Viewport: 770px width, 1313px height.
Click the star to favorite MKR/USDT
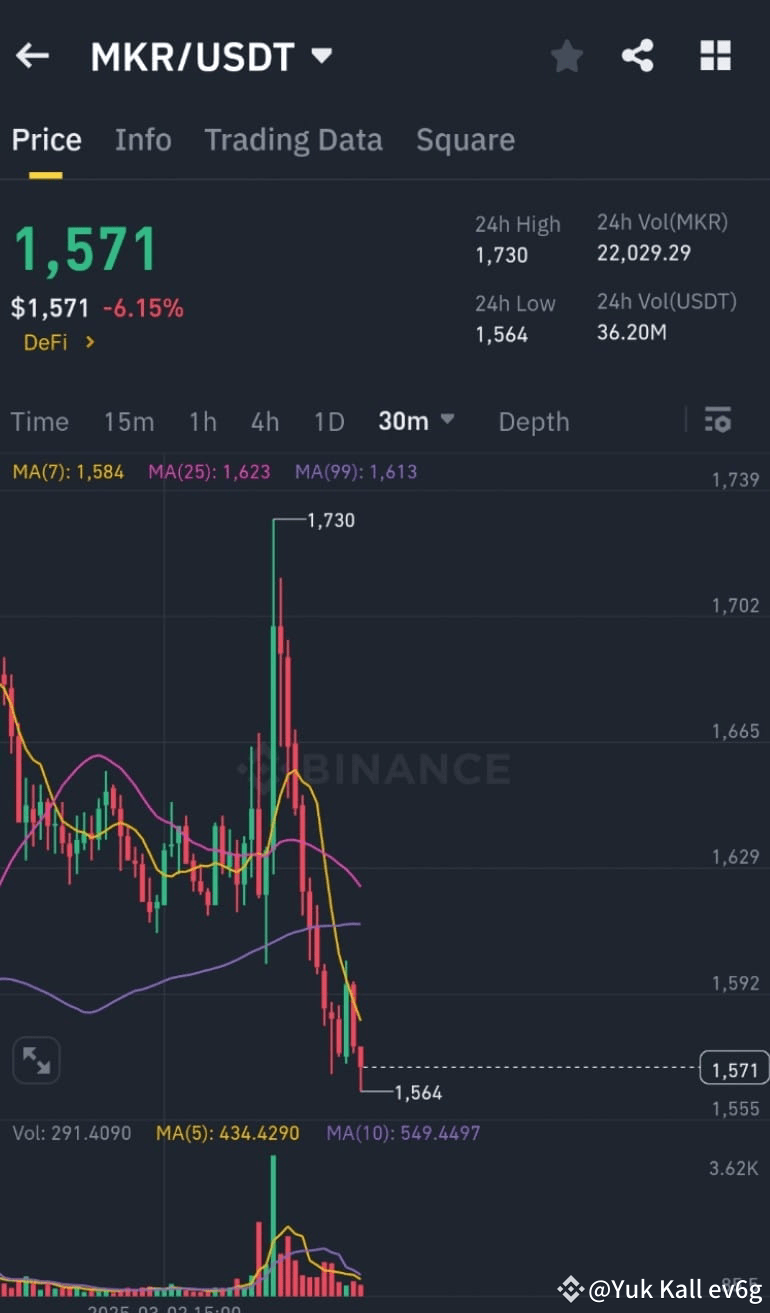[x=566, y=56]
